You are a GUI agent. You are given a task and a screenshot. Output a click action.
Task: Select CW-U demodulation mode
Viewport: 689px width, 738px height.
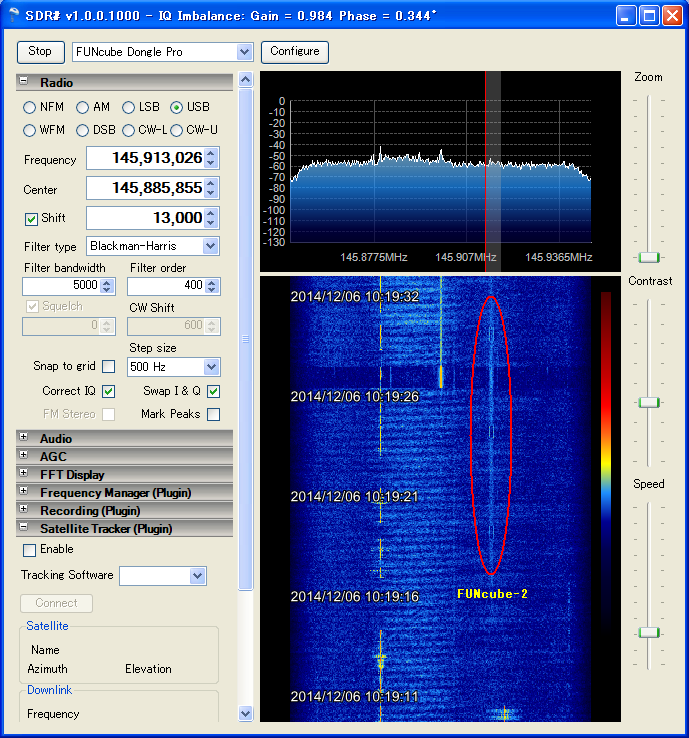click(x=176, y=130)
